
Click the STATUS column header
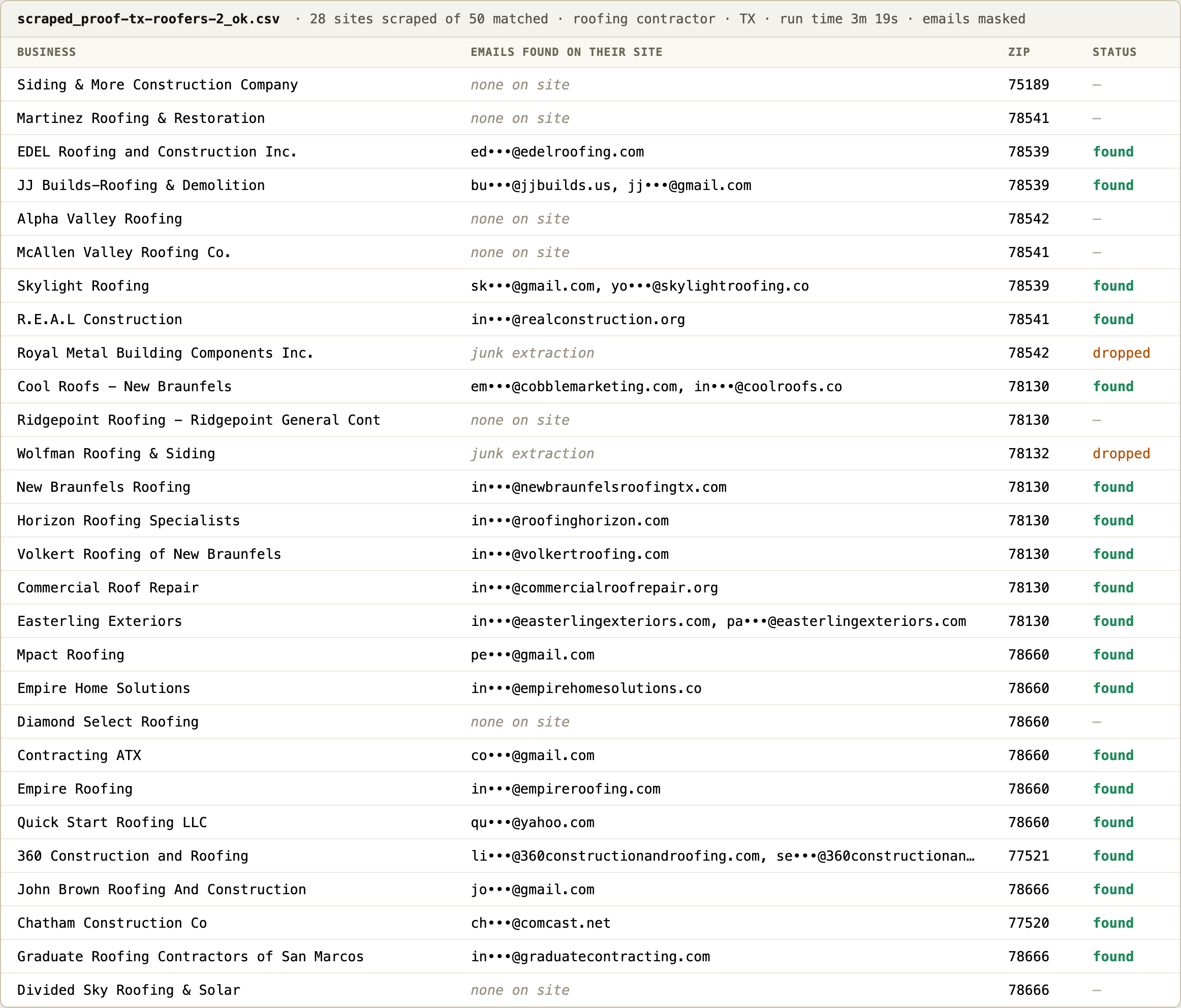[x=1114, y=52]
